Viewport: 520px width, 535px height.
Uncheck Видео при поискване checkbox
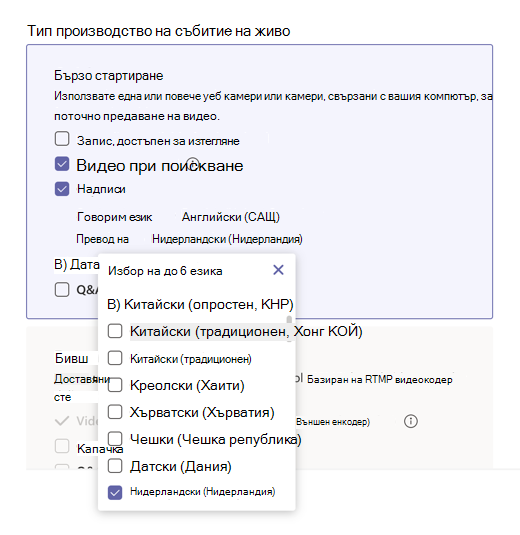click(62, 164)
